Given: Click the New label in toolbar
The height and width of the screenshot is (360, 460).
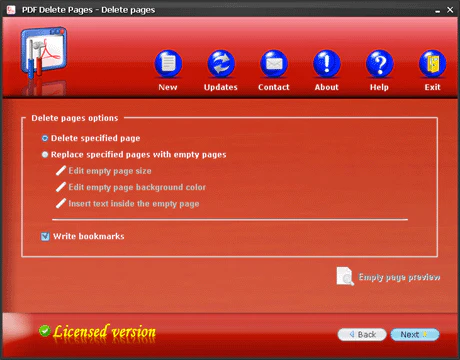Looking at the screenshot, I should click(168, 87).
